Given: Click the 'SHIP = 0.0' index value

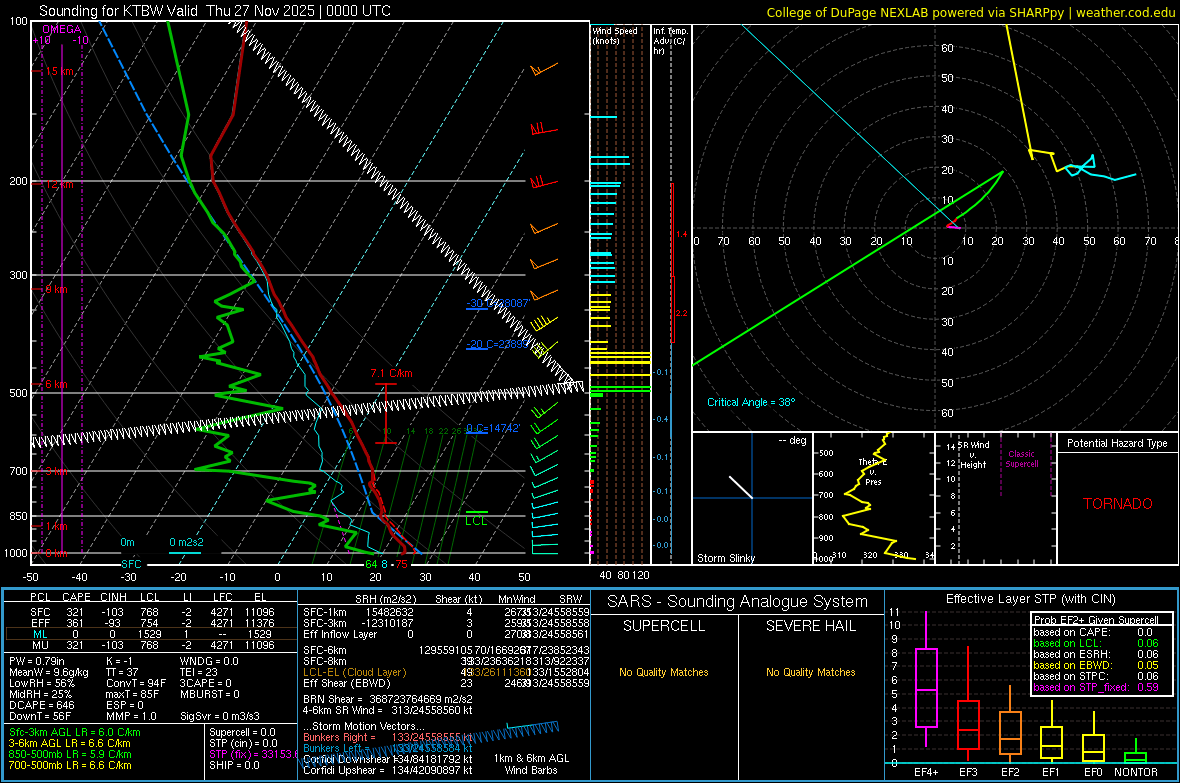Looking at the screenshot, I should point(234,765).
